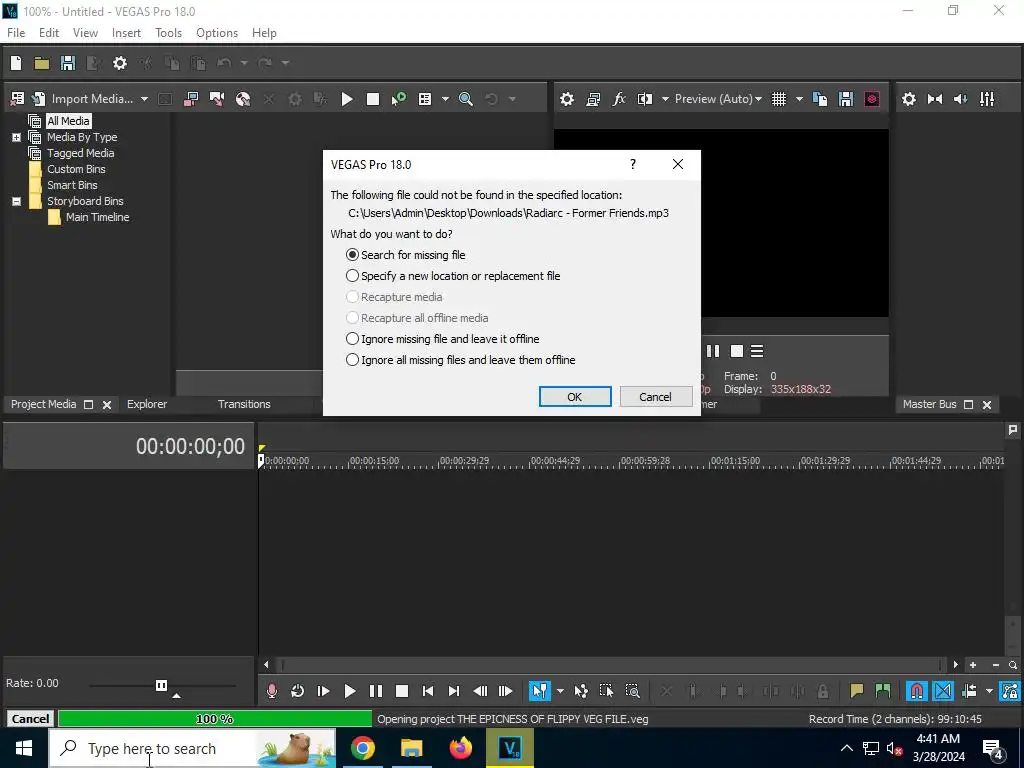1024x768 pixels.
Task: Insert marker flag icon
Action: pyautogui.click(x=856, y=691)
